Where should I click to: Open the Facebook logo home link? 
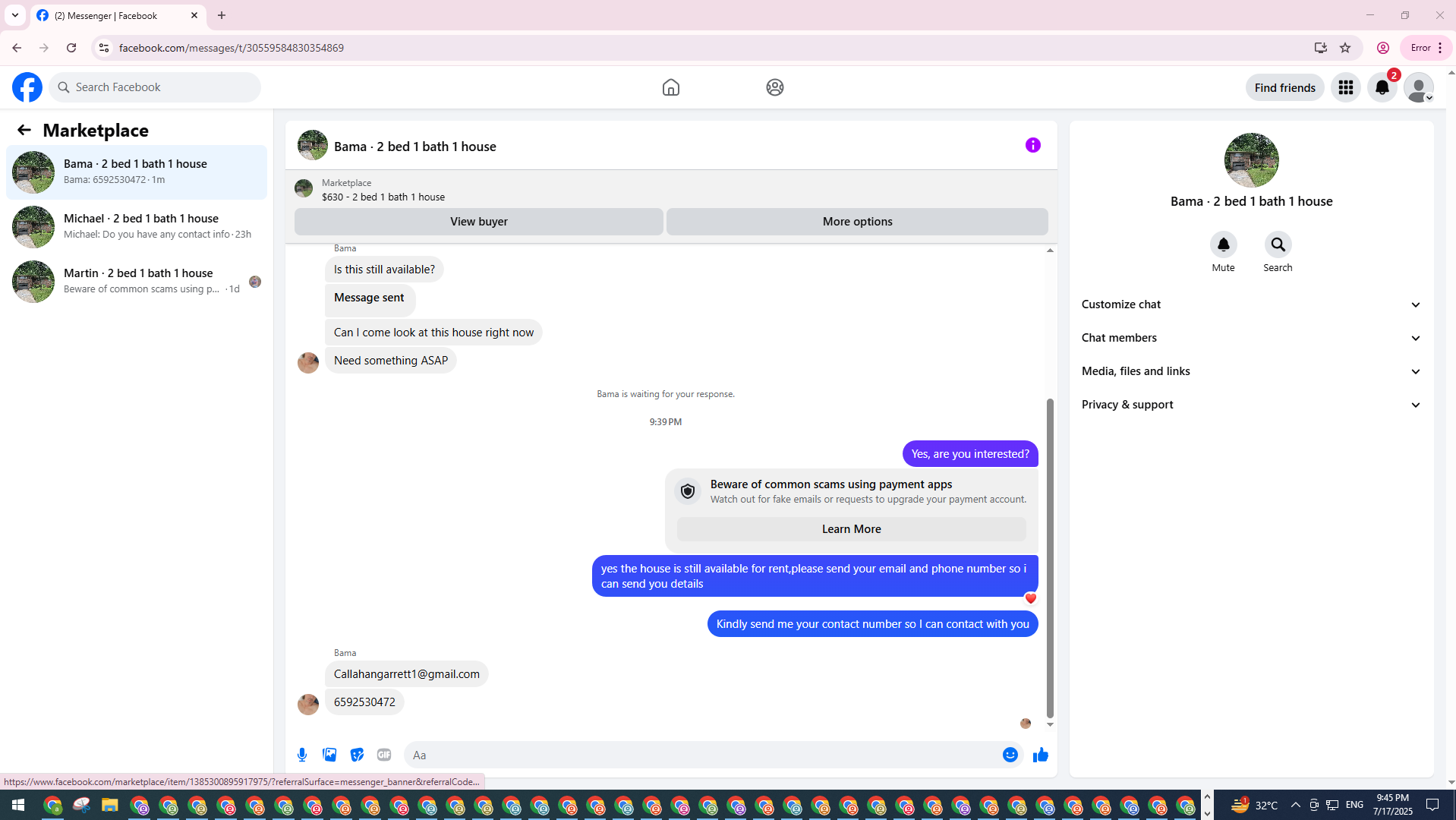point(27,87)
